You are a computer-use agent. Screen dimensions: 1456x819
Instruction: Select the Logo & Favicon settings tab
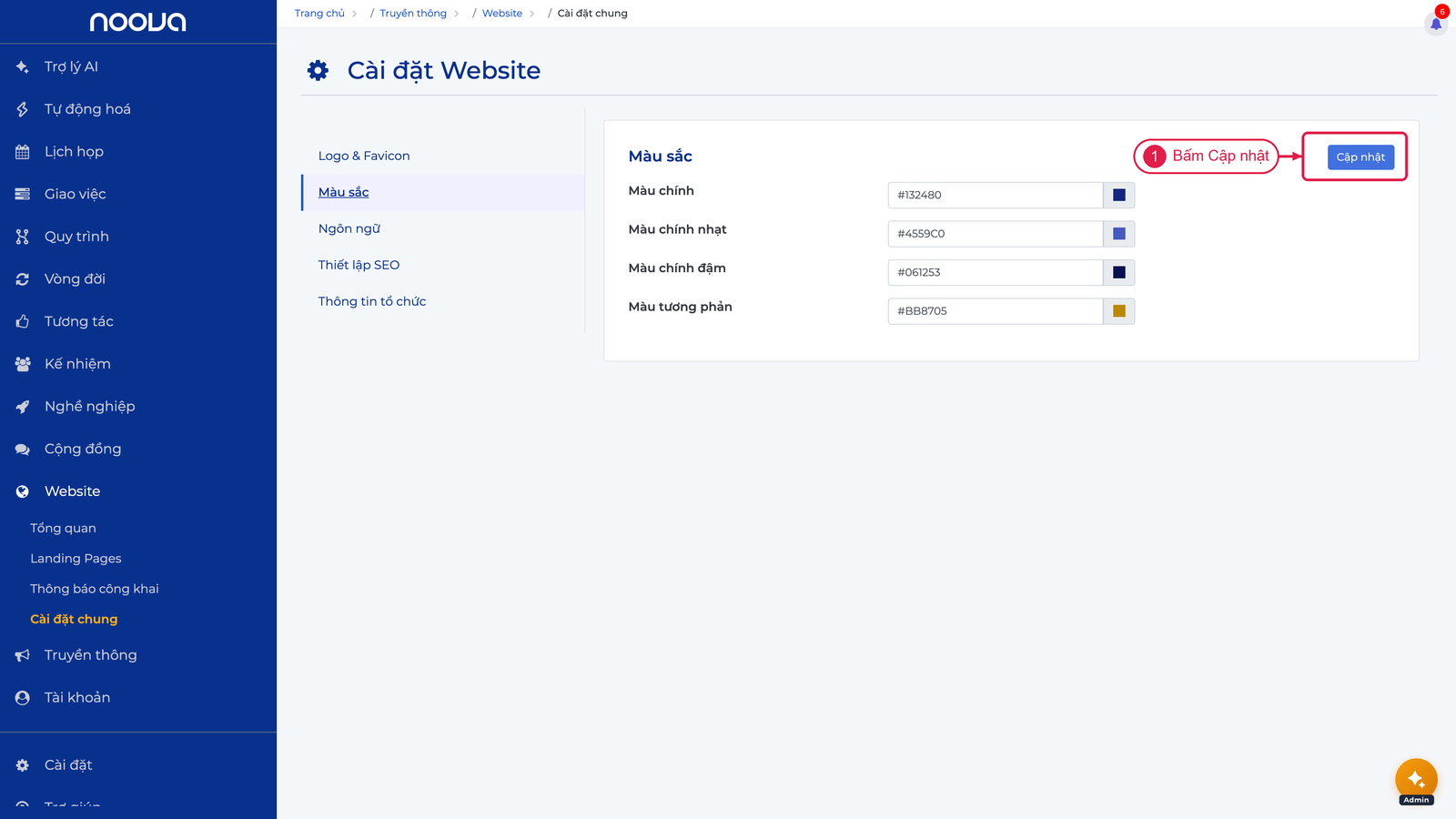(x=364, y=156)
